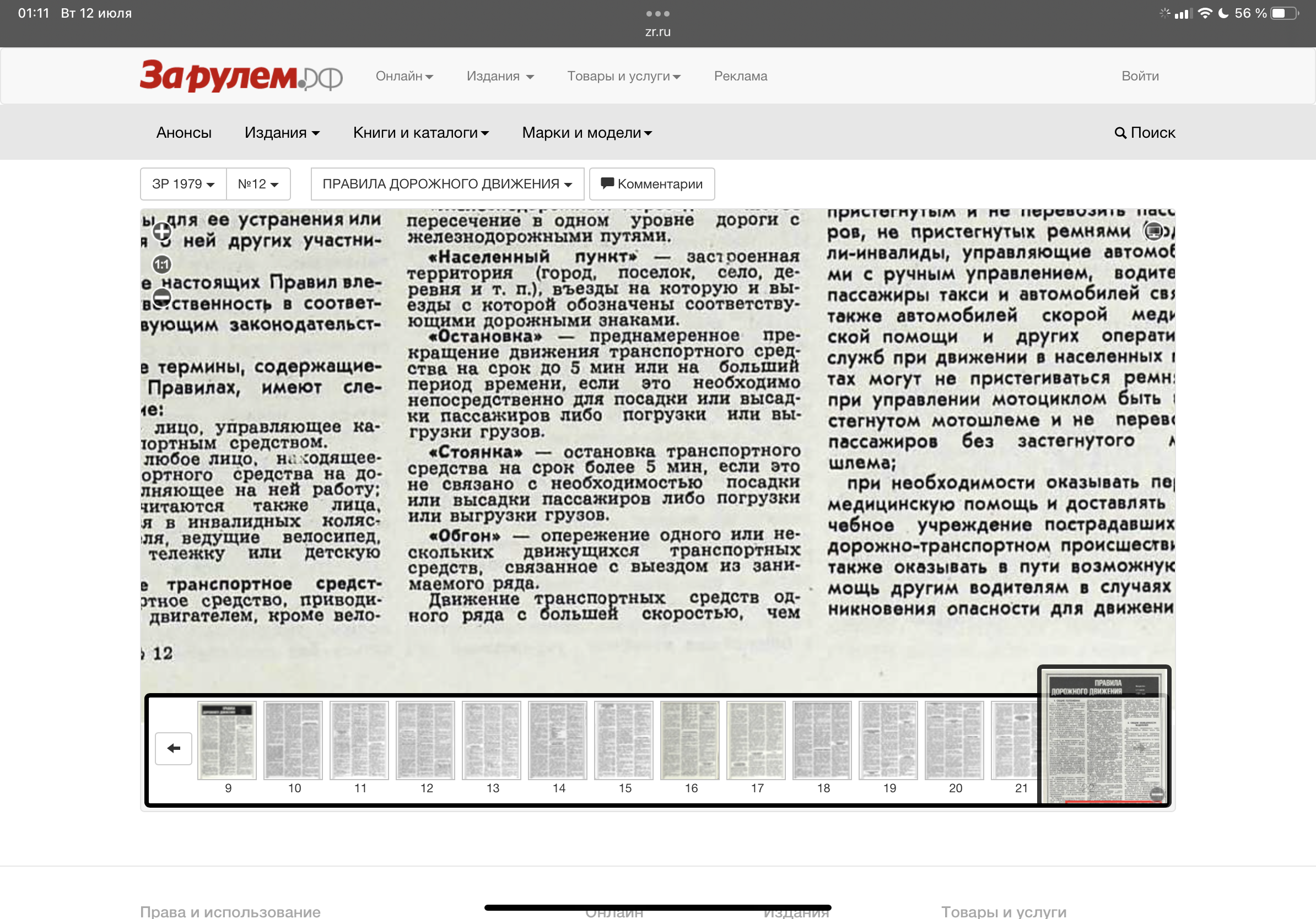The image size is (1316, 919).
Task: Open page 19 thumbnail
Action: coord(888,740)
